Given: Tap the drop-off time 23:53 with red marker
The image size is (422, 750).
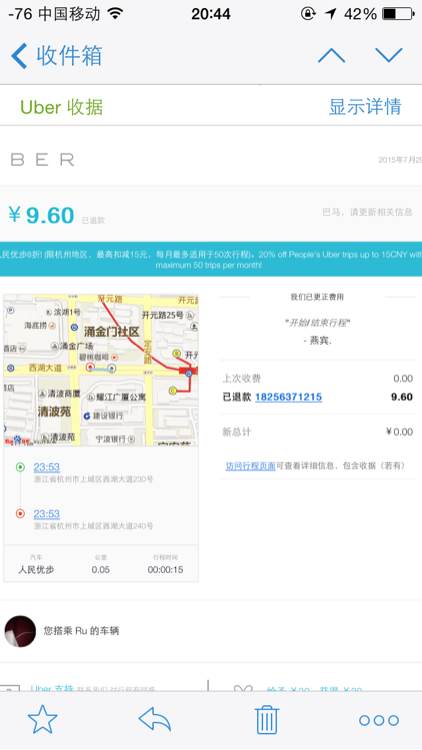Looking at the screenshot, I should tap(46, 514).
